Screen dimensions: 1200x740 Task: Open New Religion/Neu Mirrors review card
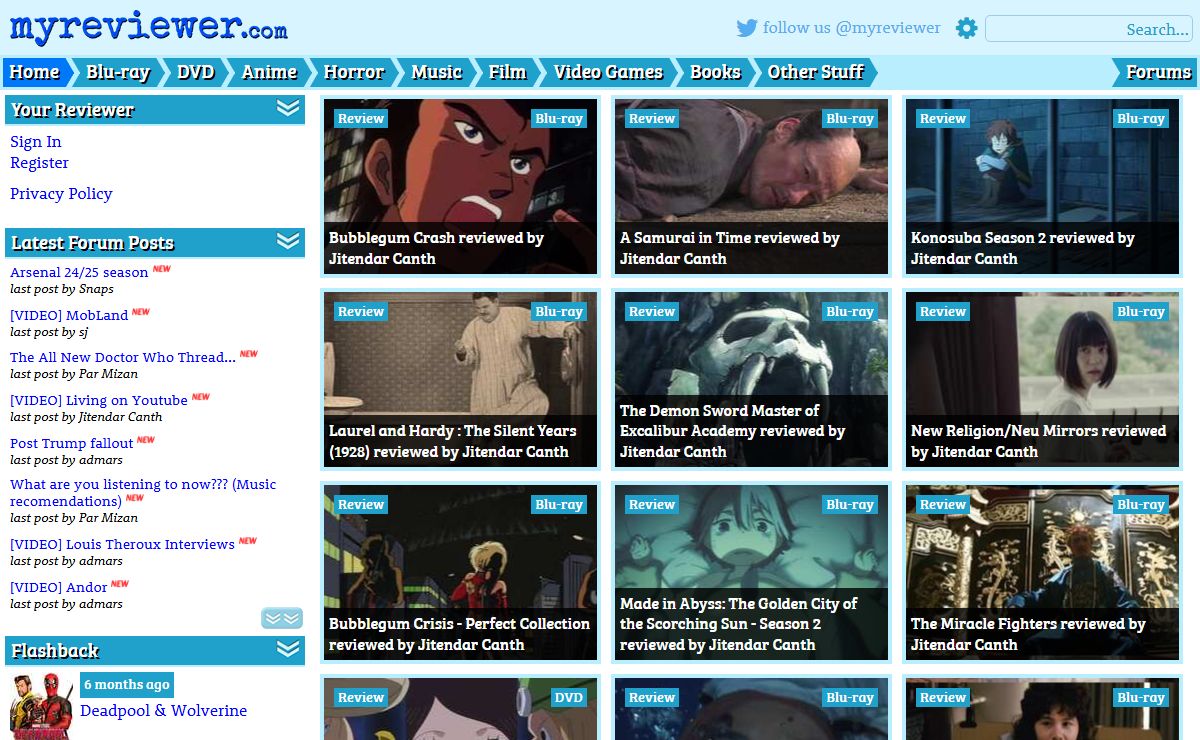pos(1042,379)
